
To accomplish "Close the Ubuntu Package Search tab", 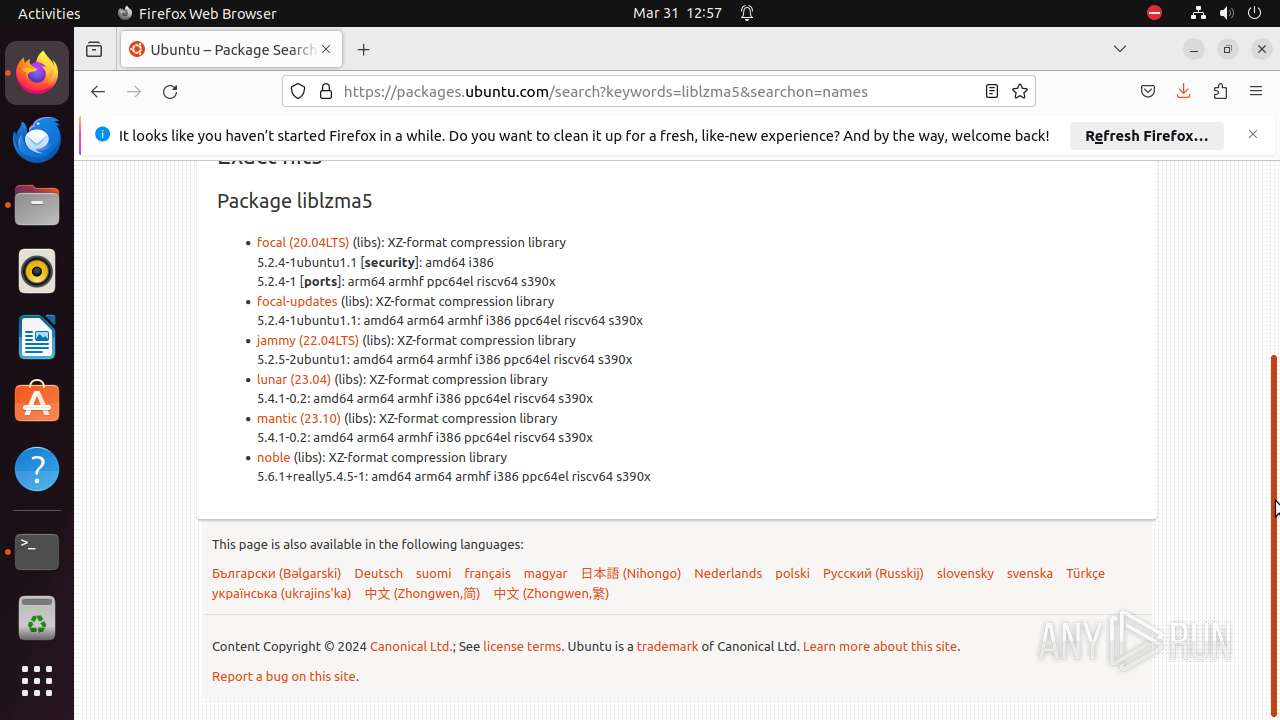I will click(326, 49).
